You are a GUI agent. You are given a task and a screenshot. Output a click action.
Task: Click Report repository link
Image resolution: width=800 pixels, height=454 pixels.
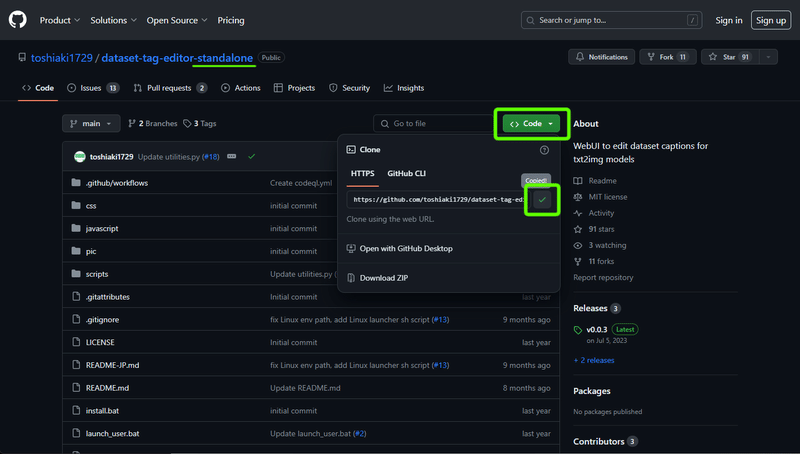tap(603, 278)
